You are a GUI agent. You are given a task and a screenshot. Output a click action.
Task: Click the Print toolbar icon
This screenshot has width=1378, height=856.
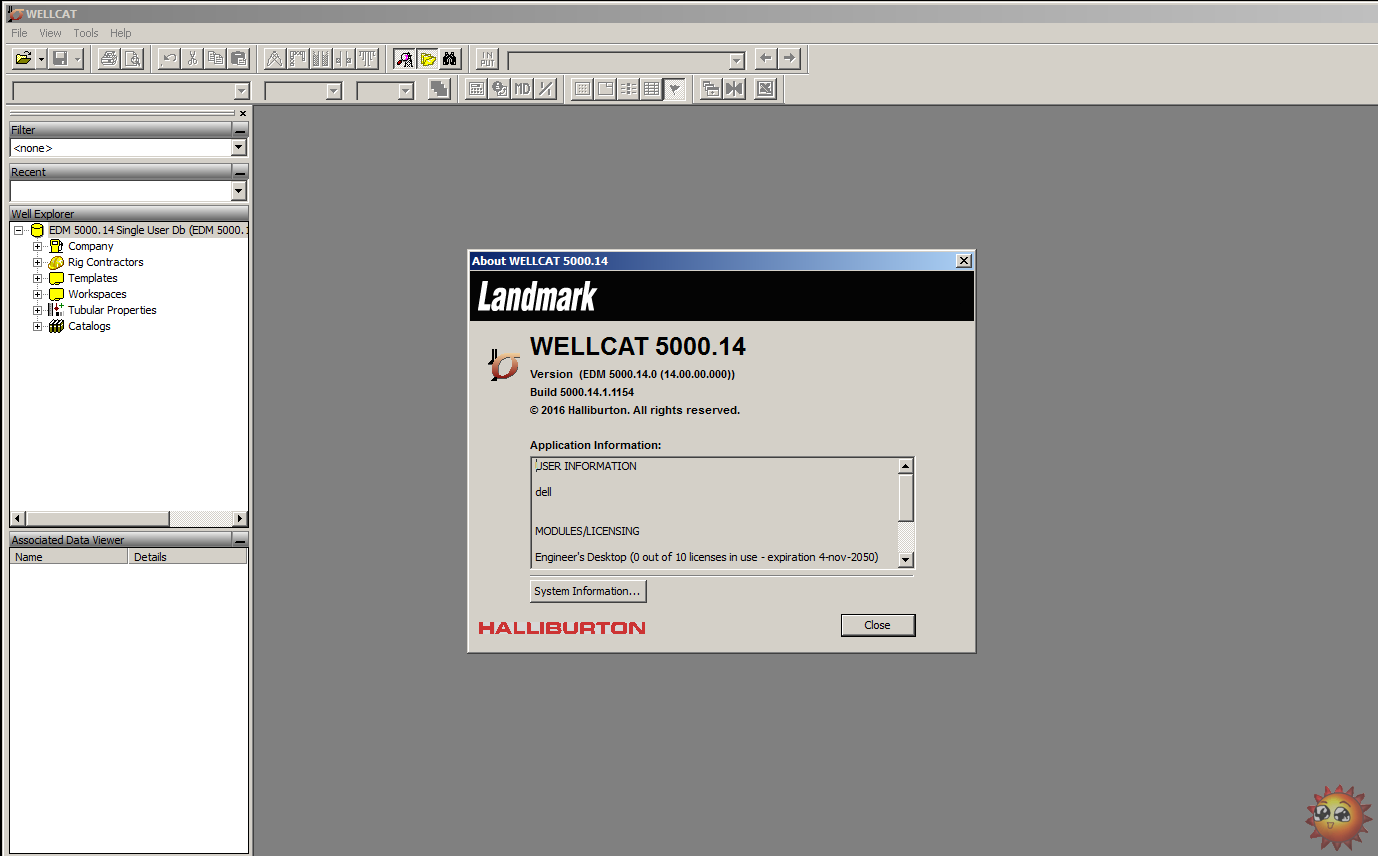click(109, 59)
